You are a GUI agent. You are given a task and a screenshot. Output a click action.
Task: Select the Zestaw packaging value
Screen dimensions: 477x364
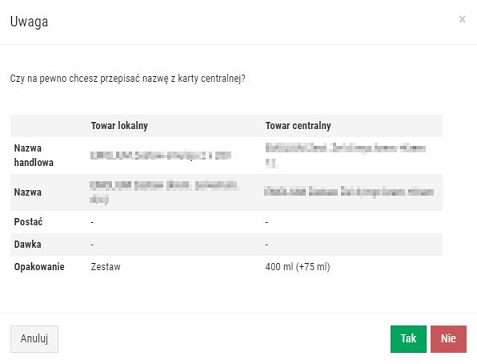click(x=105, y=267)
